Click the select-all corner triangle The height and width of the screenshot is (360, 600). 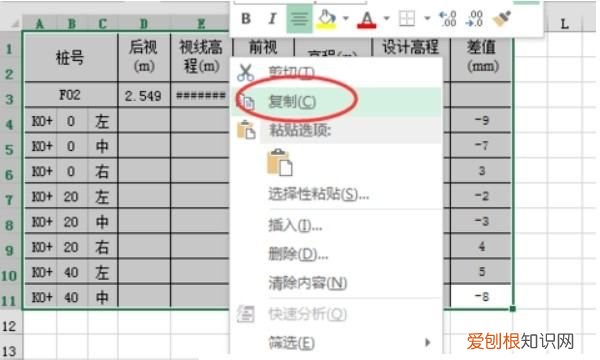coord(14,24)
